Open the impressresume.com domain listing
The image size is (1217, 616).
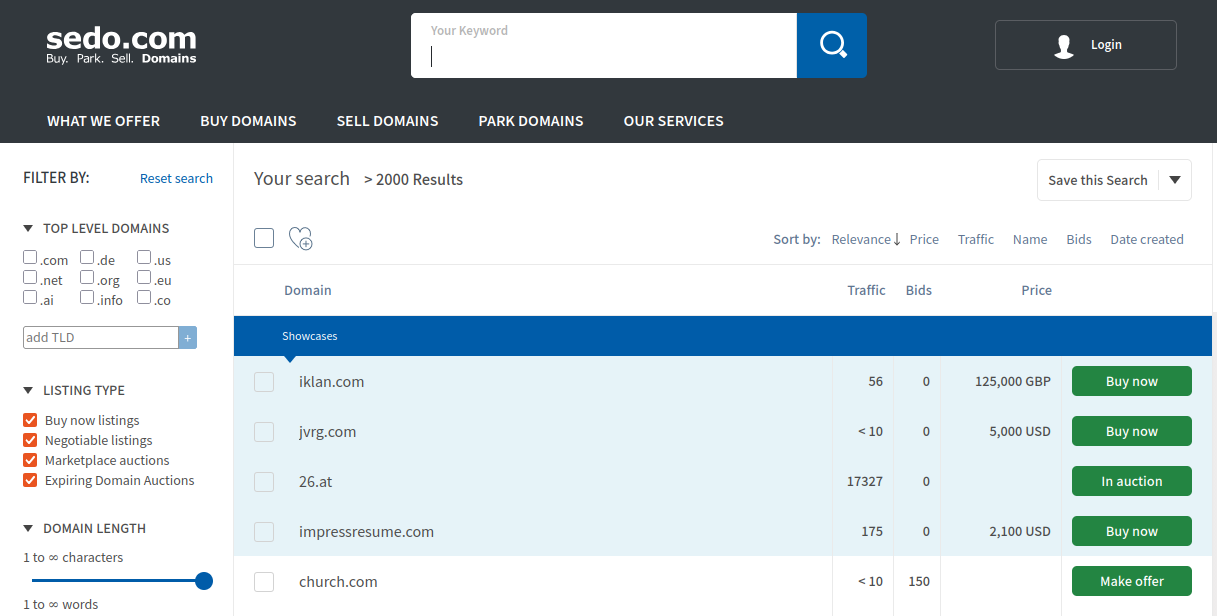pyautogui.click(x=366, y=532)
